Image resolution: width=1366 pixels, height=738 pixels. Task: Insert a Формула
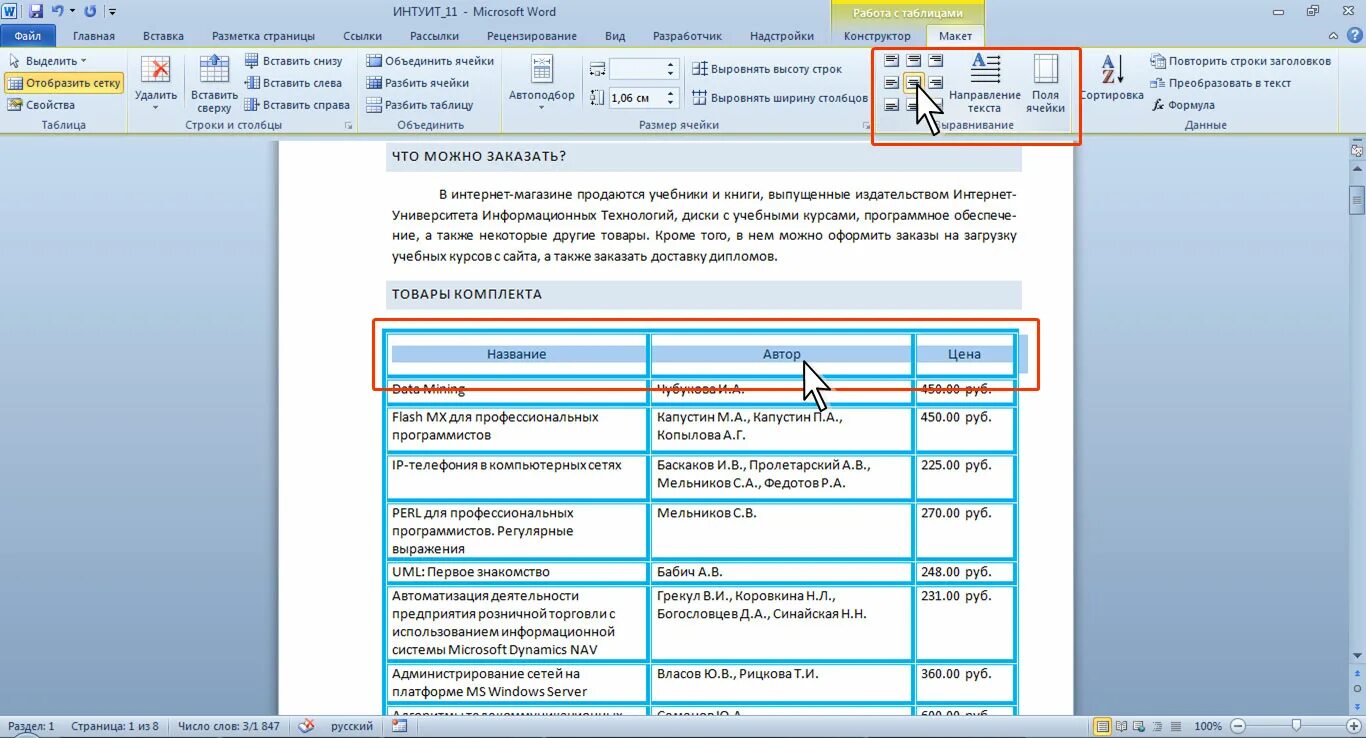tap(1183, 105)
